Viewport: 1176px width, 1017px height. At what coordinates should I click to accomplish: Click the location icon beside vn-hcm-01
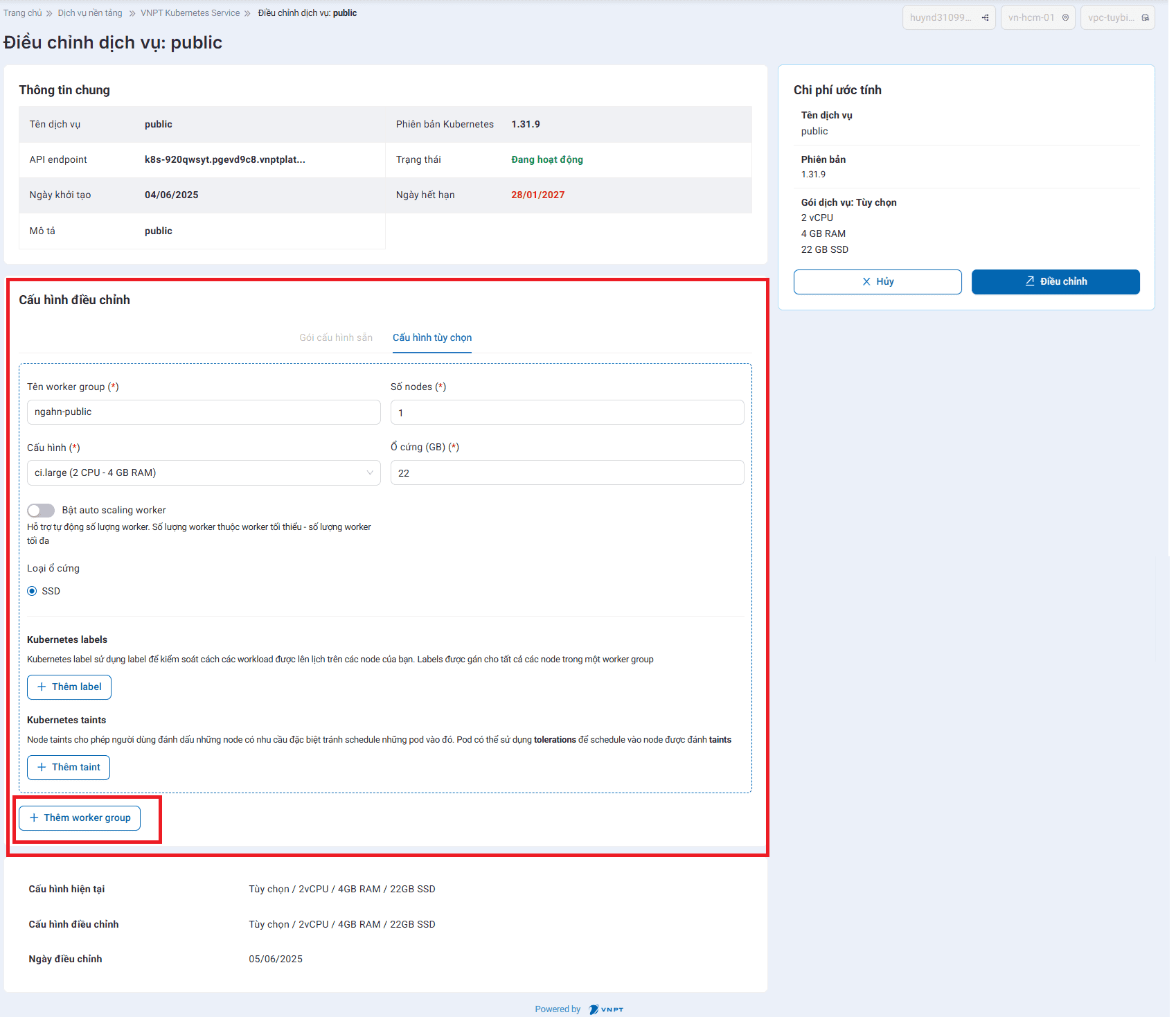click(x=1065, y=18)
